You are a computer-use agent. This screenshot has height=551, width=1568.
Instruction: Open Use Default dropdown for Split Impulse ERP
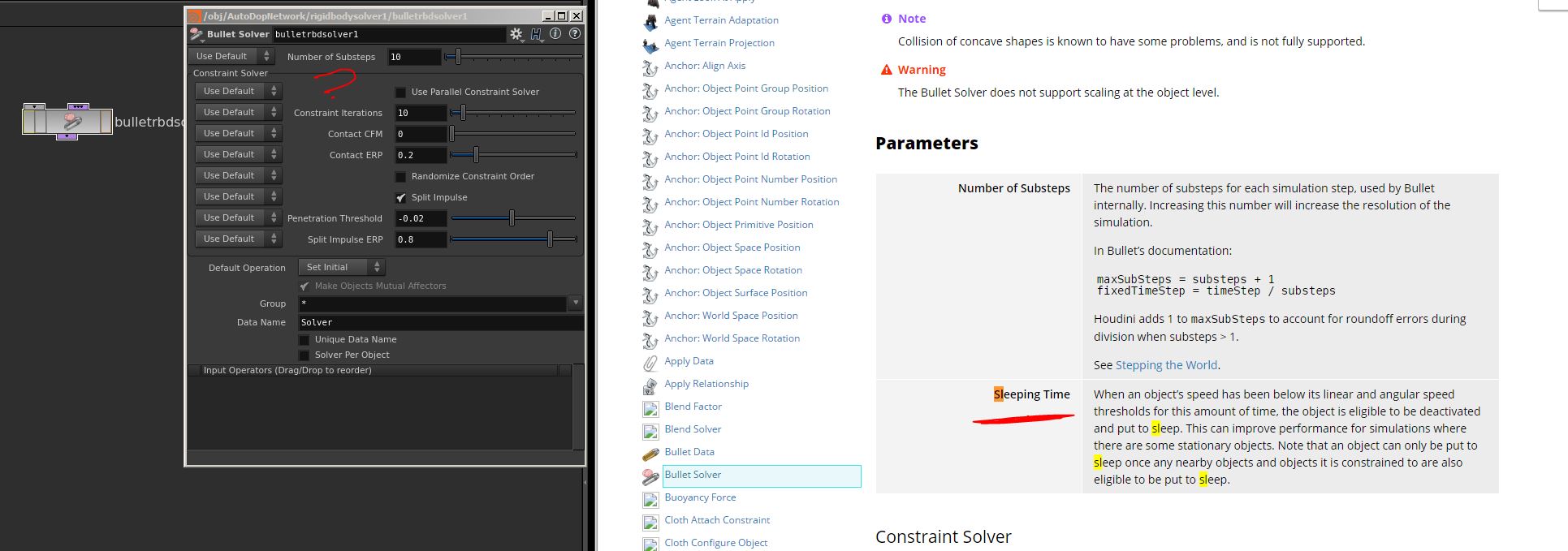tap(239, 239)
